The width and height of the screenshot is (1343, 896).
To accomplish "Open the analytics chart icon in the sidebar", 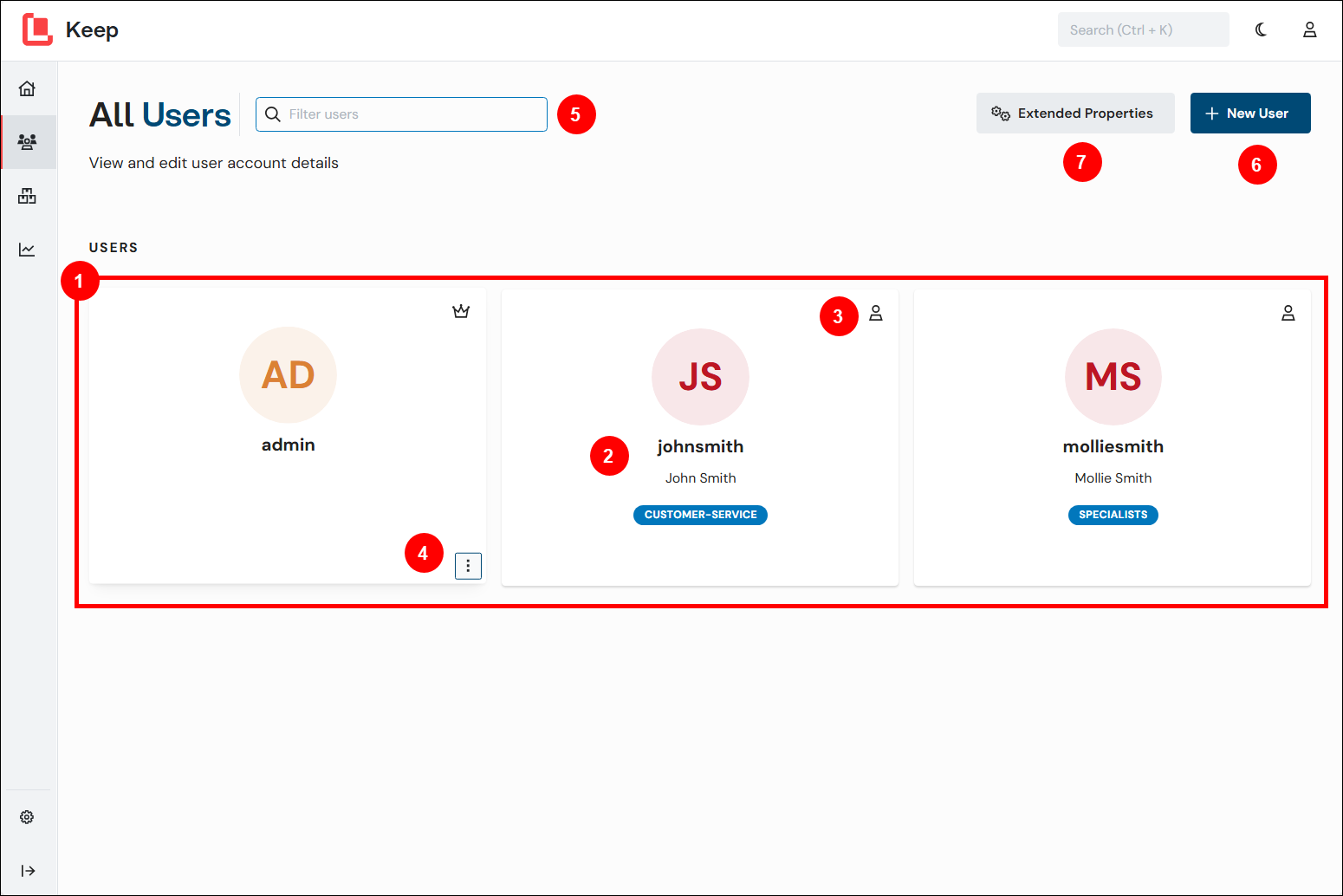I will [x=27, y=250].
